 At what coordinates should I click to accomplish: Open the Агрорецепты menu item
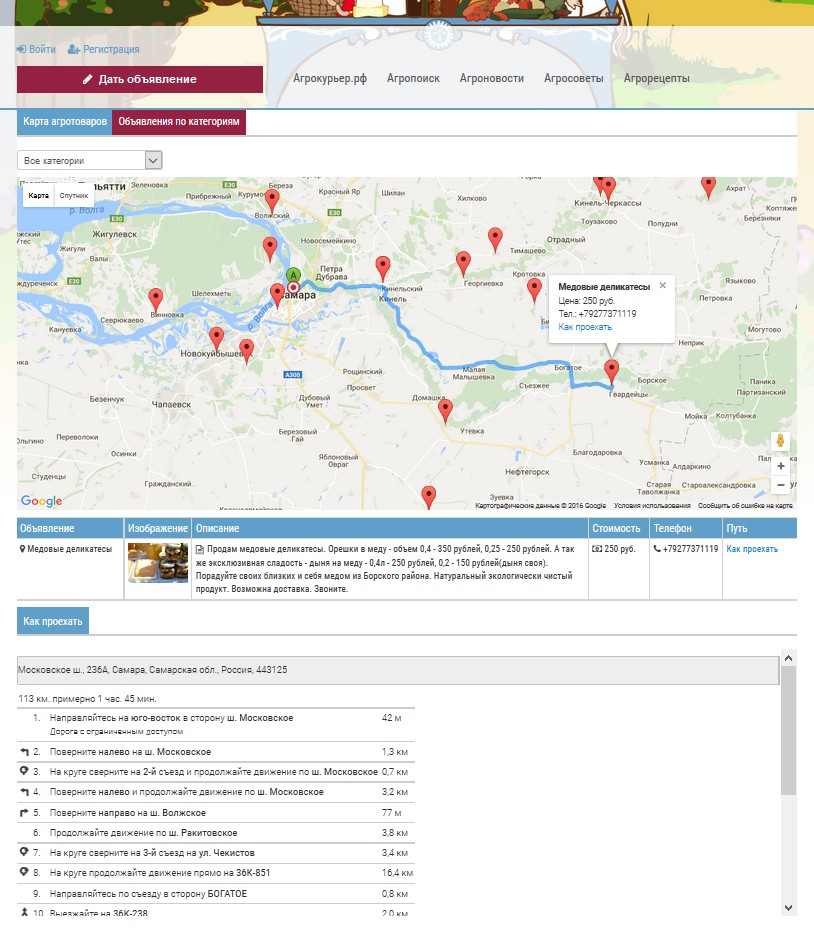(657, 78)
